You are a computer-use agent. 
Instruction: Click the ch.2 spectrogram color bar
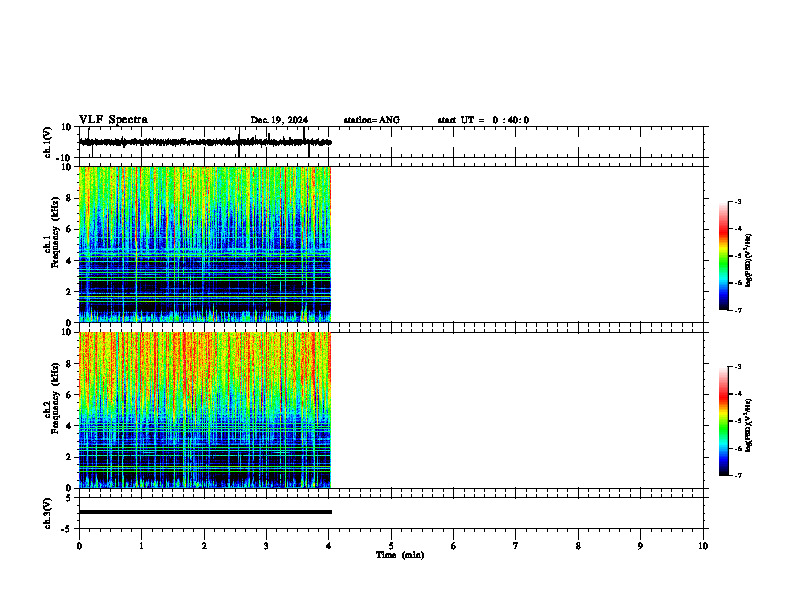click(724, 421)
